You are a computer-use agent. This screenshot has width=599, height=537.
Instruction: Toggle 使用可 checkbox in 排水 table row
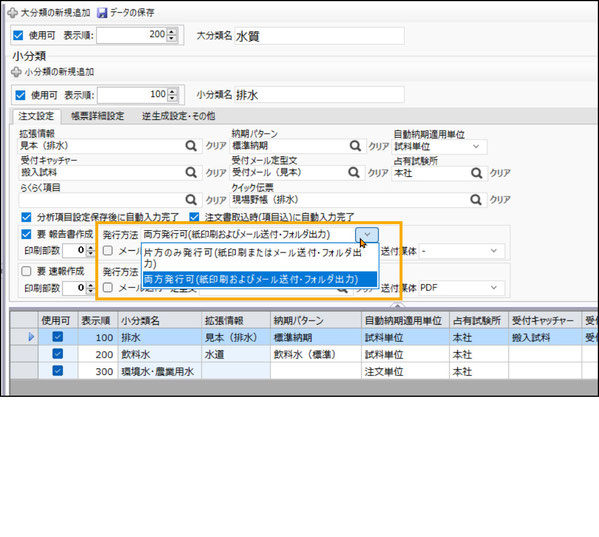[x=58, y=336]
